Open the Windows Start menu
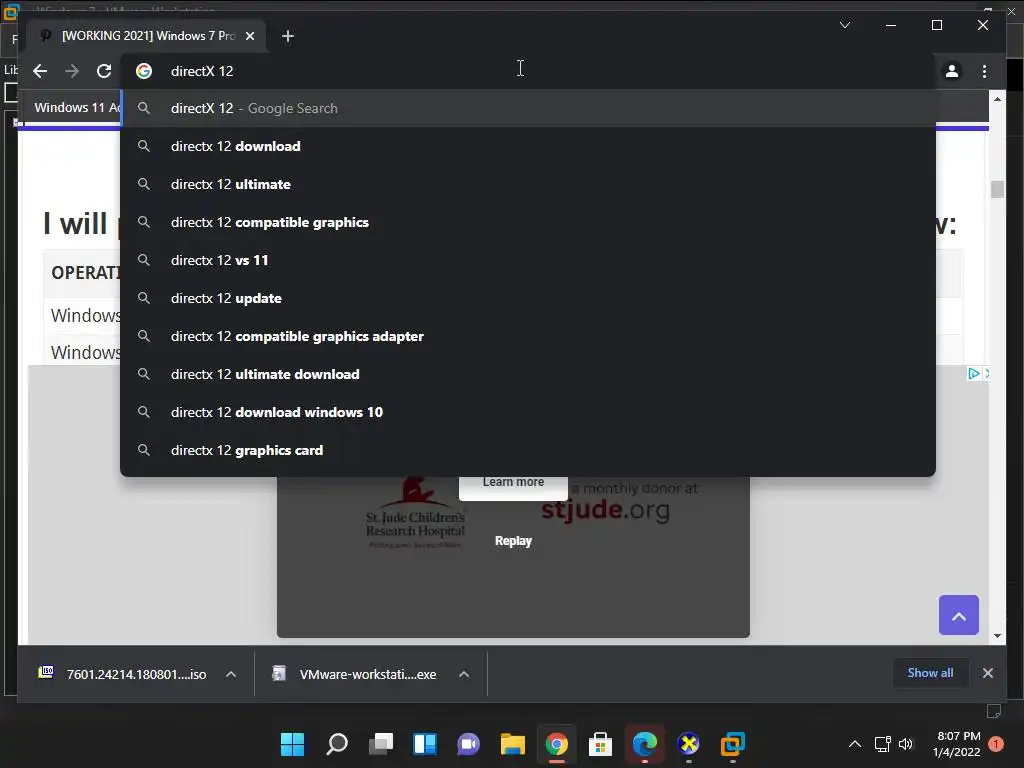 click(x=292, y=744)
